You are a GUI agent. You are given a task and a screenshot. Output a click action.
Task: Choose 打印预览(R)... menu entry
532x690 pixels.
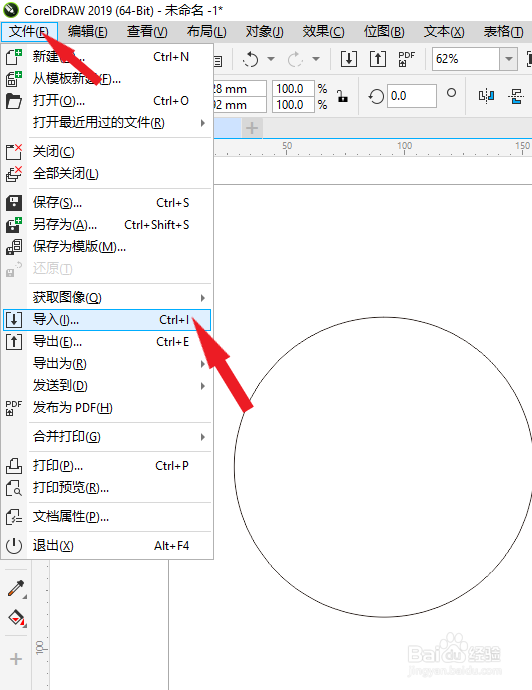[107, 488]
